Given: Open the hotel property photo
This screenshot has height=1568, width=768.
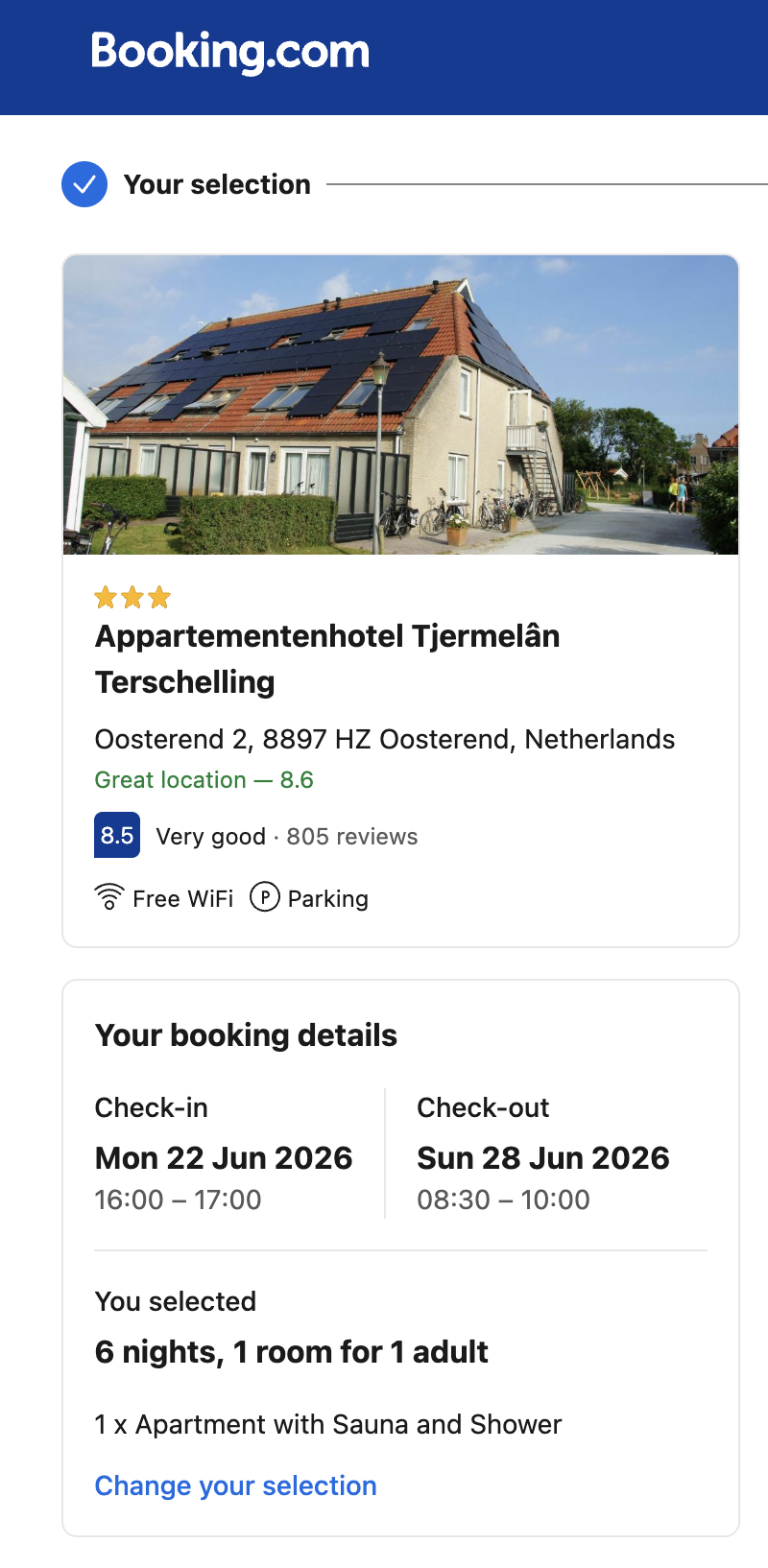Looking at the screenshot, I should coord(400,405).
